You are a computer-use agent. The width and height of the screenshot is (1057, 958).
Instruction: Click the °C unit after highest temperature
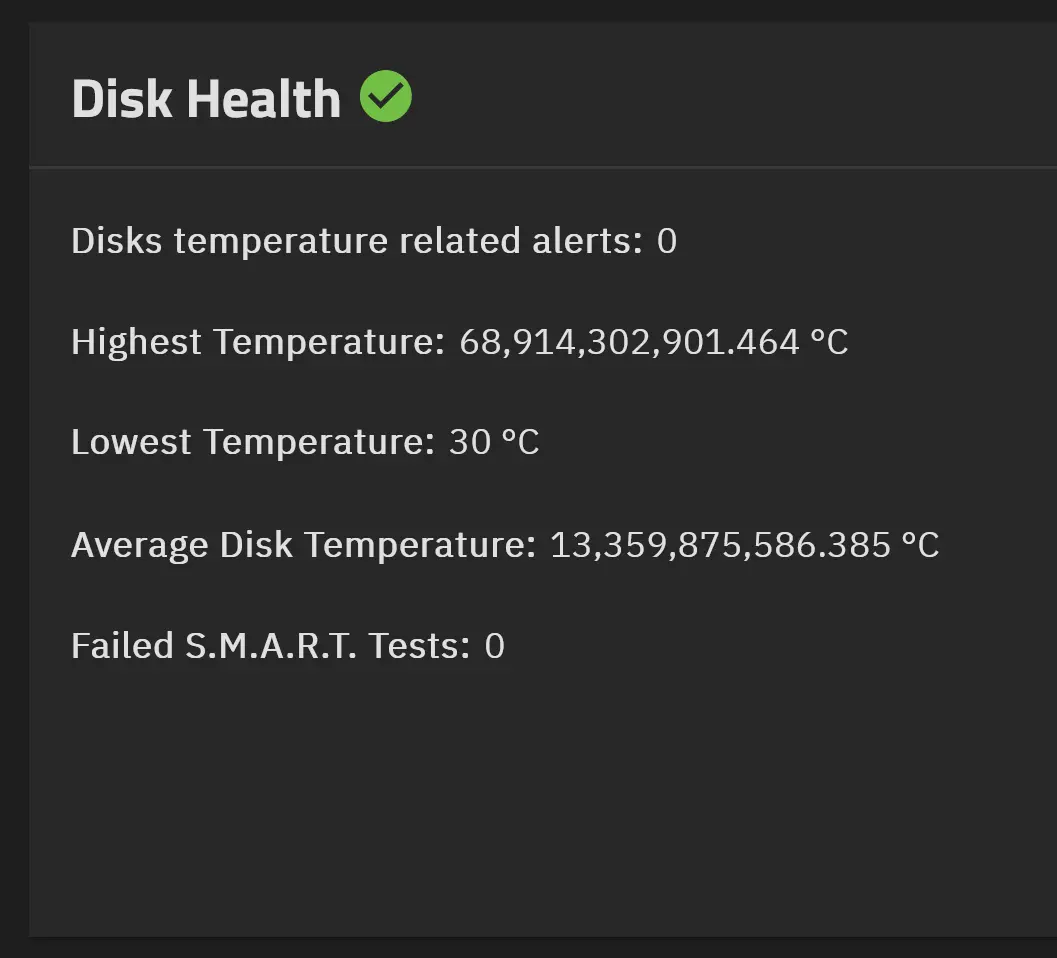pos(828,342)
